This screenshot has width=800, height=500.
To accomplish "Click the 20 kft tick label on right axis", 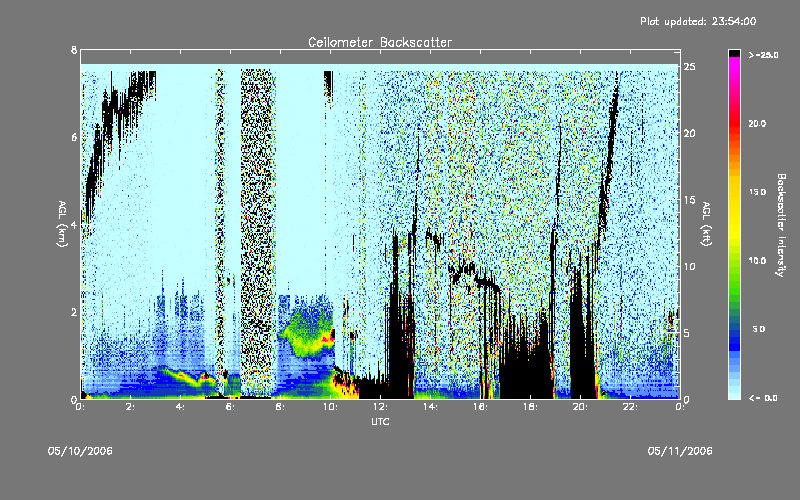I will pos(689,133).
